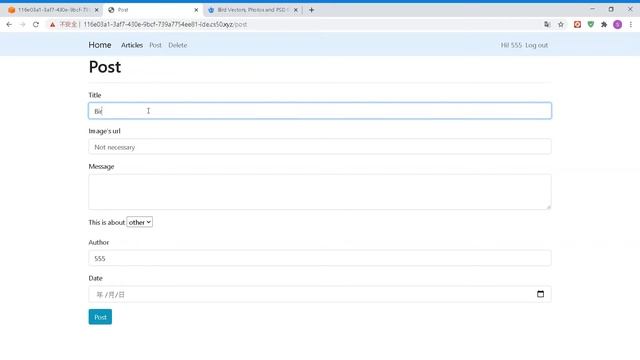Click into the Message textarea

pyautogui.click(x=320, y=192)
